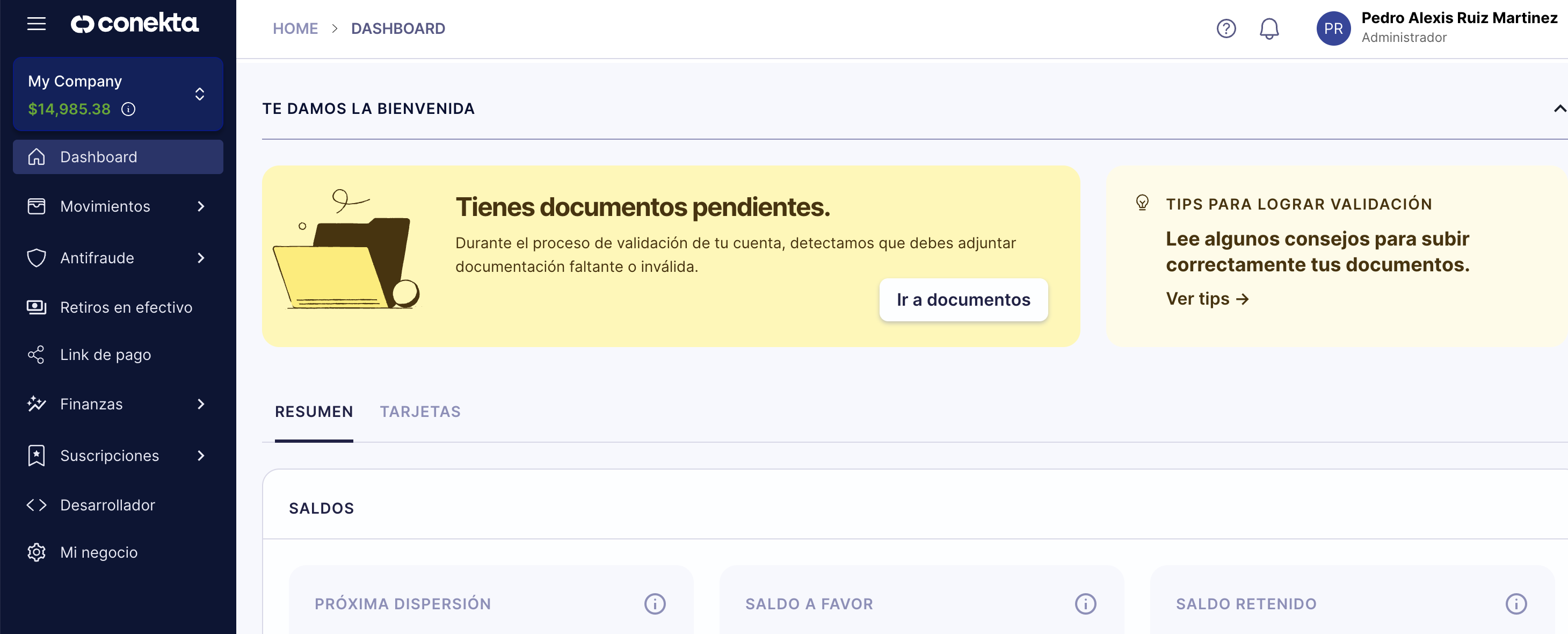Open the help question mark icon
The width and height of the screenshot is (1568, 634).
[1226, 28]
